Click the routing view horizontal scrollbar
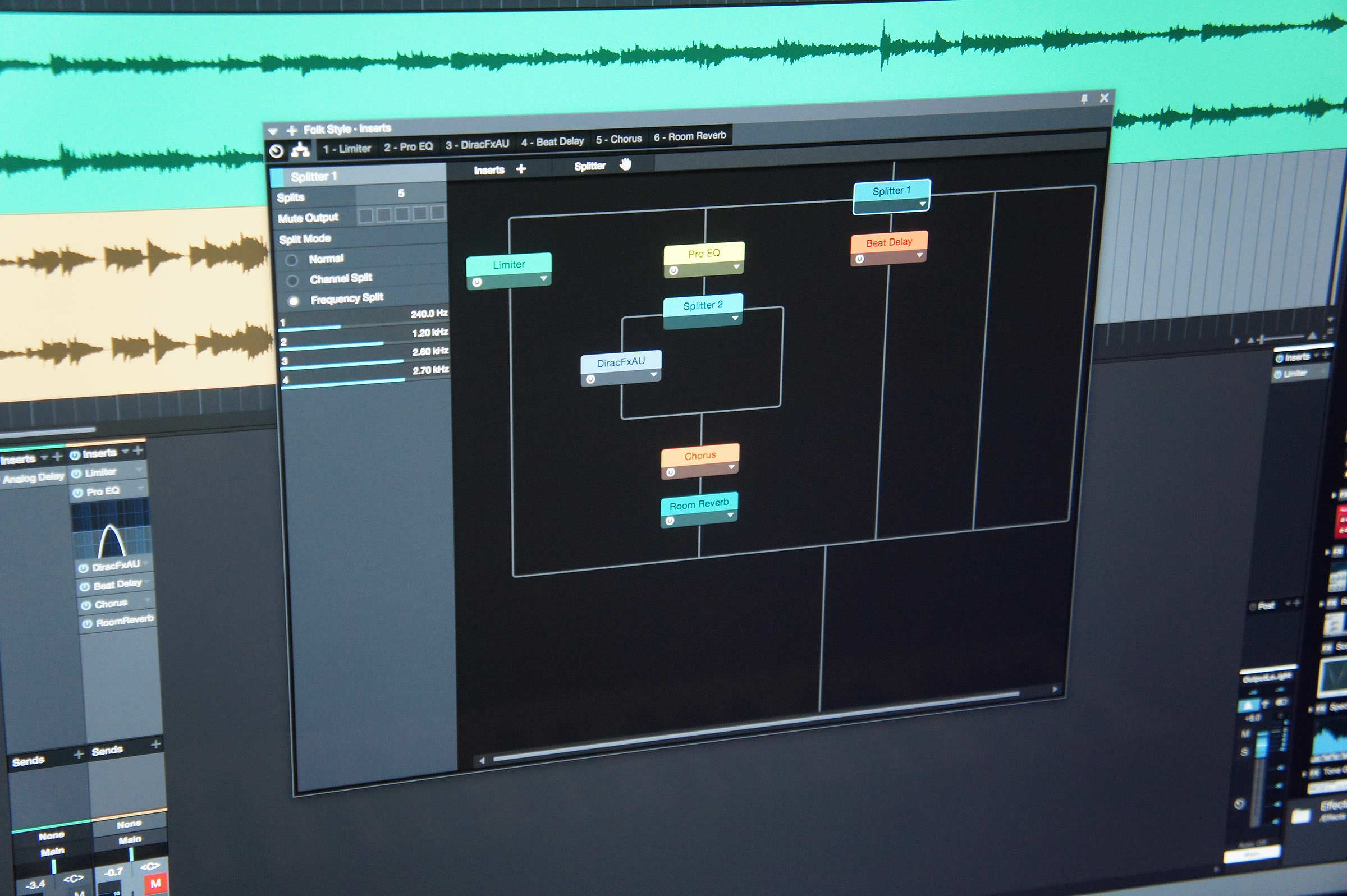 click(x=755, y=727)
